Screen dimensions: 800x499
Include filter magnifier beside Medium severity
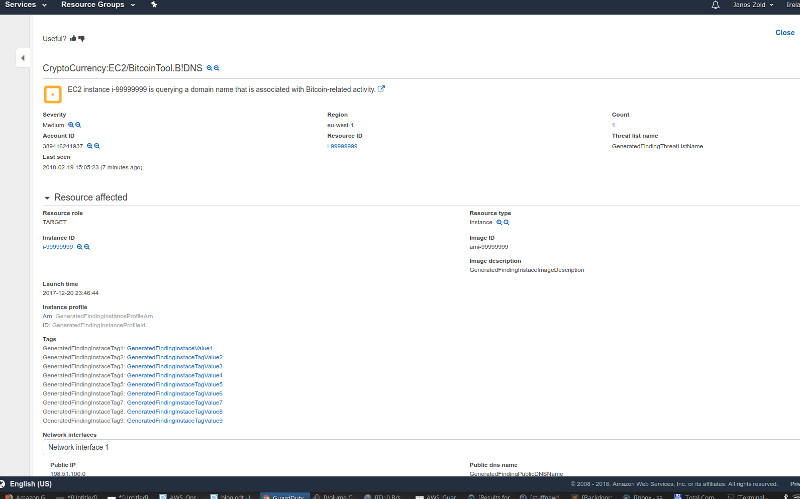point(71,125)
